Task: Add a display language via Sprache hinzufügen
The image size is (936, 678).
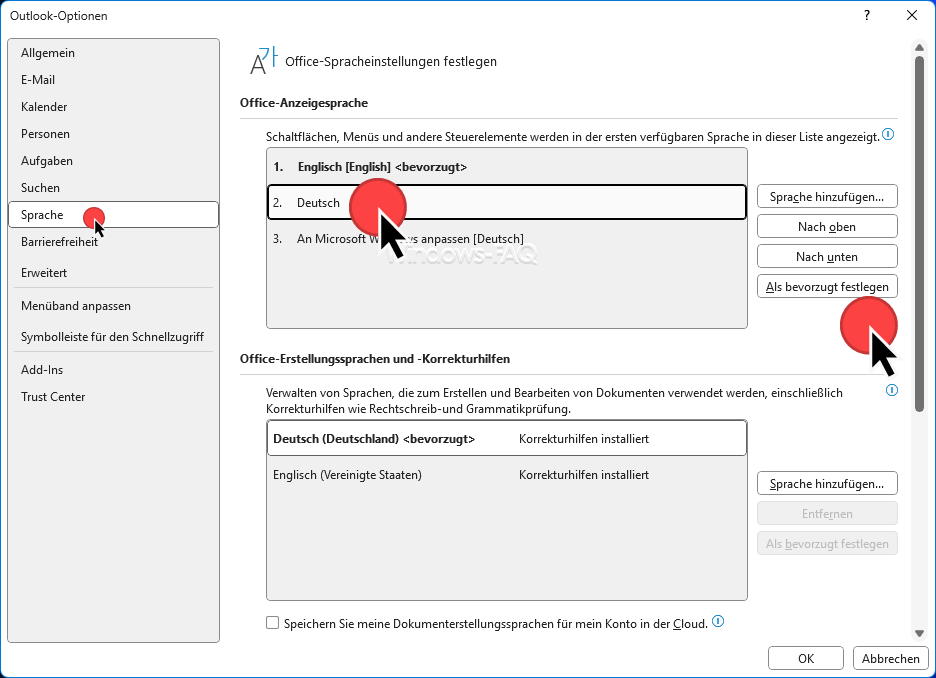Action: tap(826, 197)
